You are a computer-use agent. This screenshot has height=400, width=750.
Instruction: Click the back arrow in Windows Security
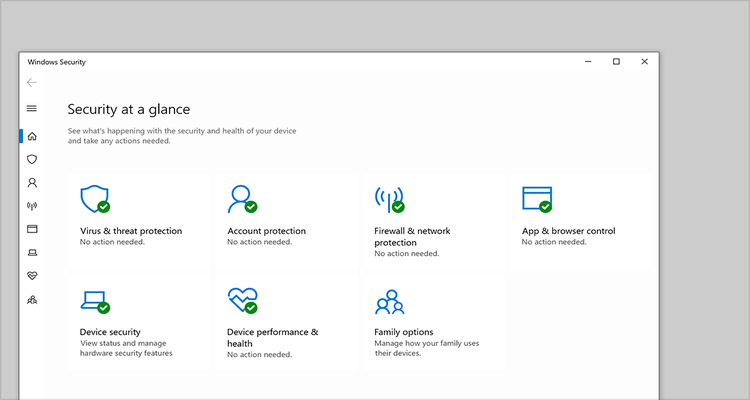click(x=32, y=83)
